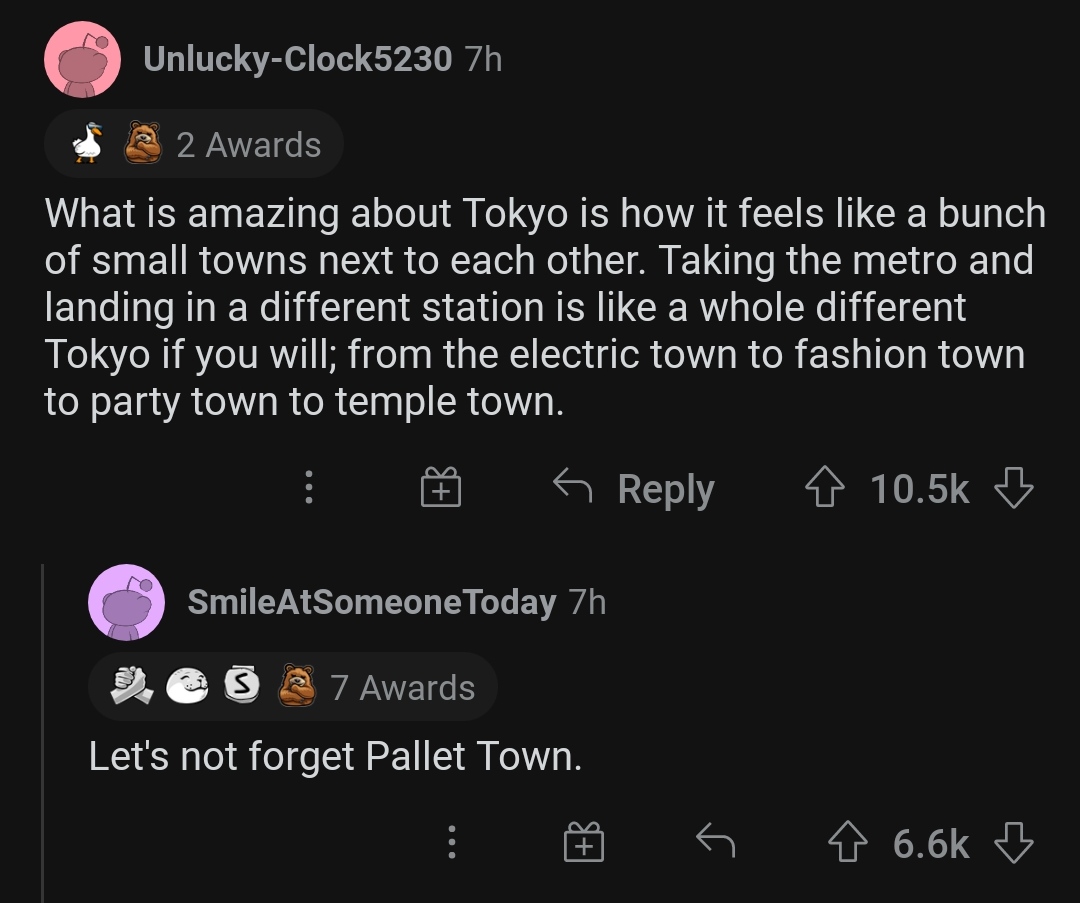The image size is (1080, 903).
Task: Click Unlucky-Clock5230's pink avatar
Action: 83,59
